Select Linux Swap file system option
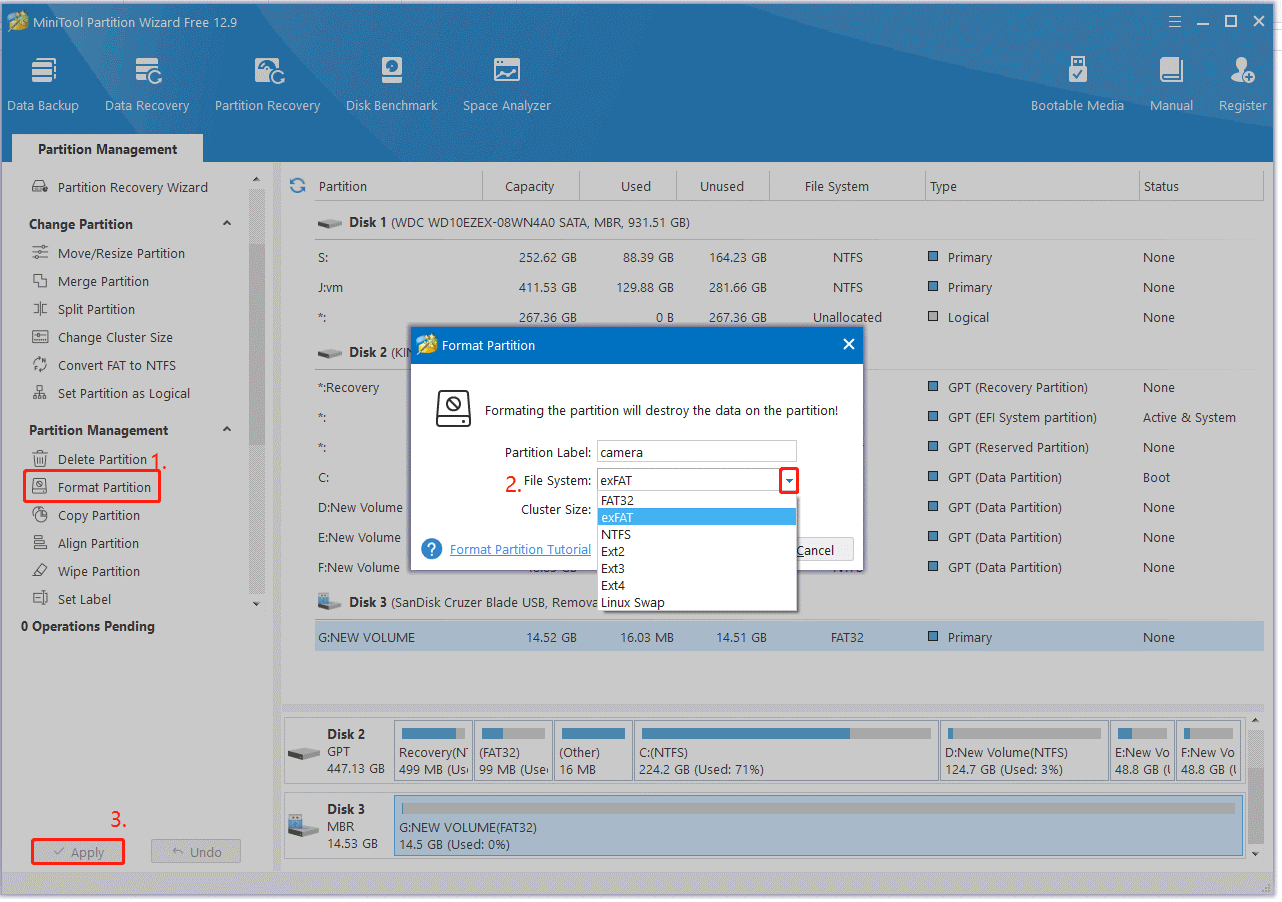 697,603
